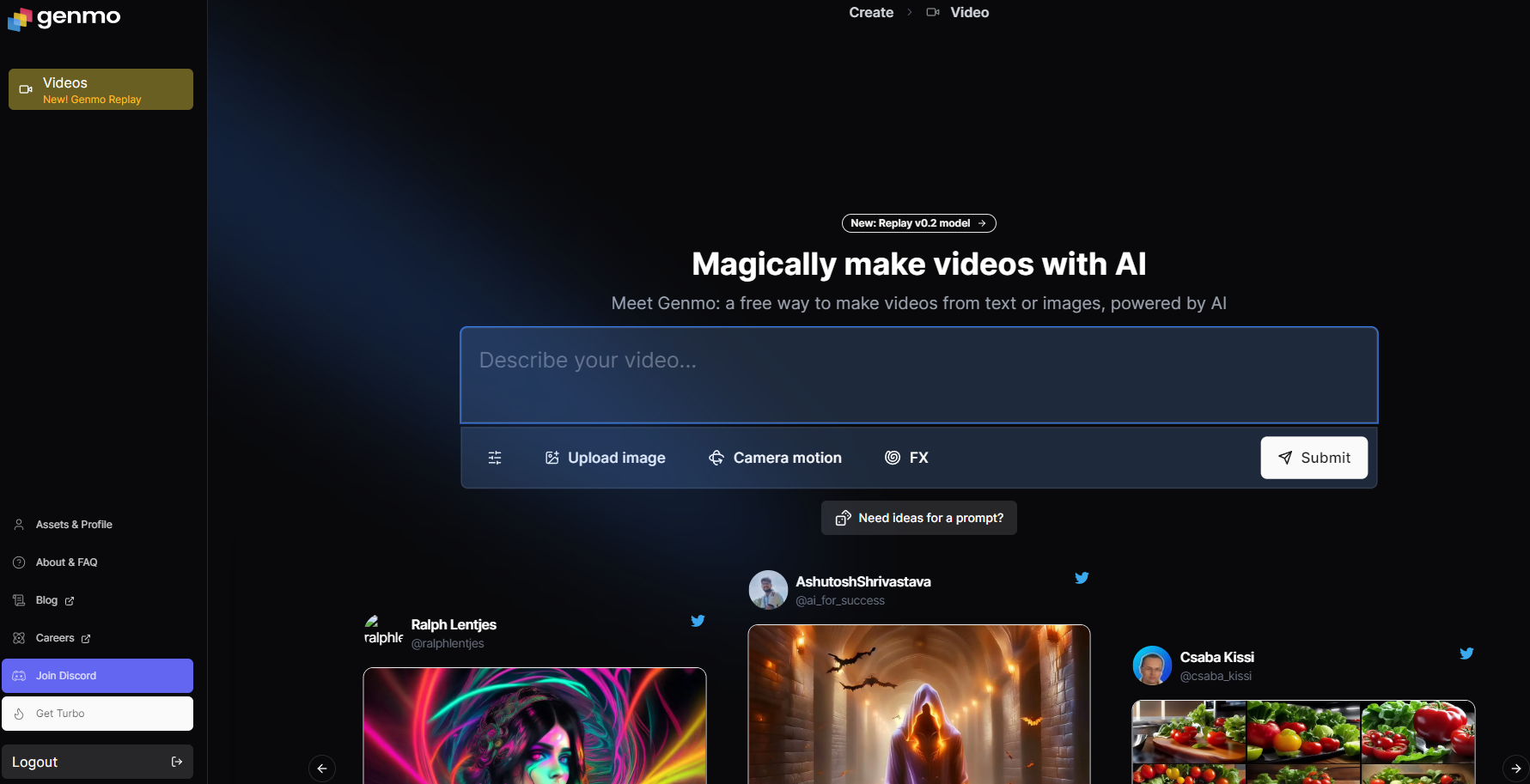Viewport: 1530px width, 784px height.
Task: Open the settings sliders icon
Action: (495, 458)
